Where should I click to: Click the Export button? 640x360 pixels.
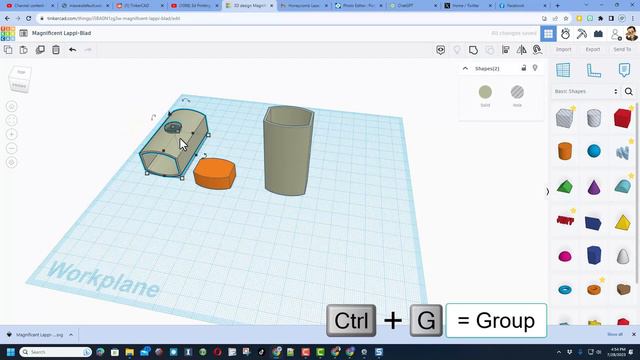[x=593, y=49]
